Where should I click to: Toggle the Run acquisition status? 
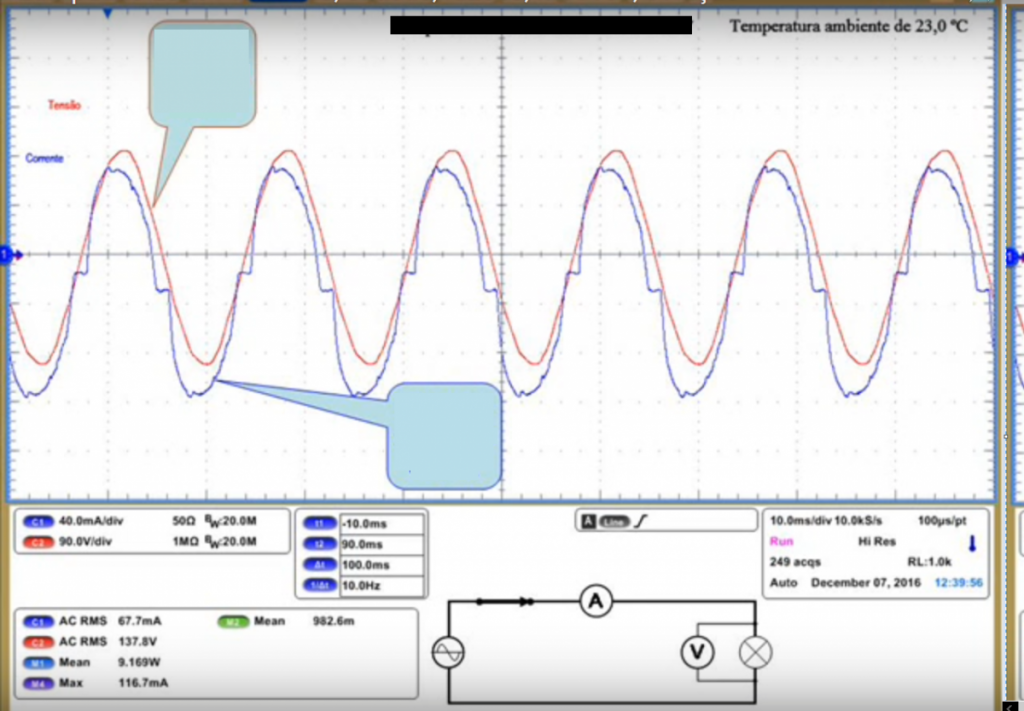(780, 541)
